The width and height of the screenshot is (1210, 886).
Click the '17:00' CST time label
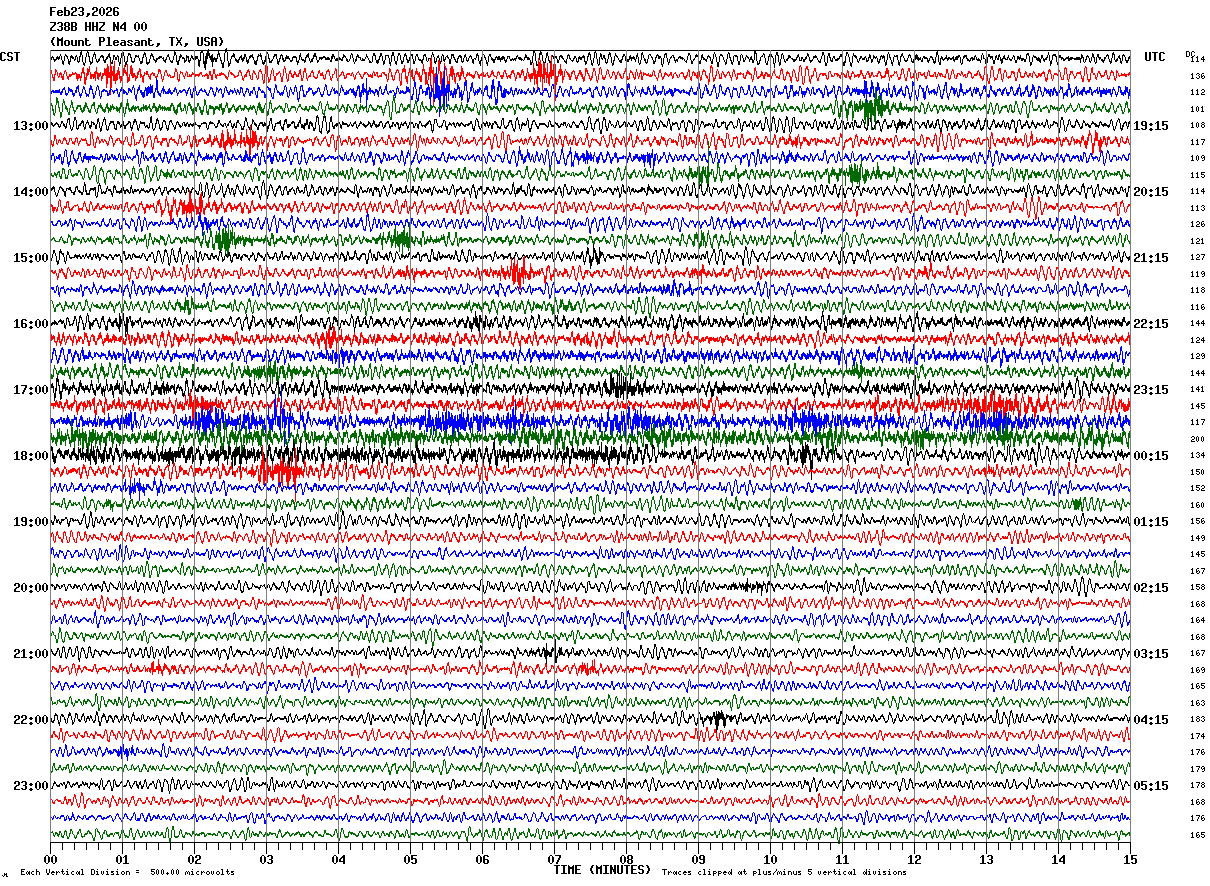(30, 390)
